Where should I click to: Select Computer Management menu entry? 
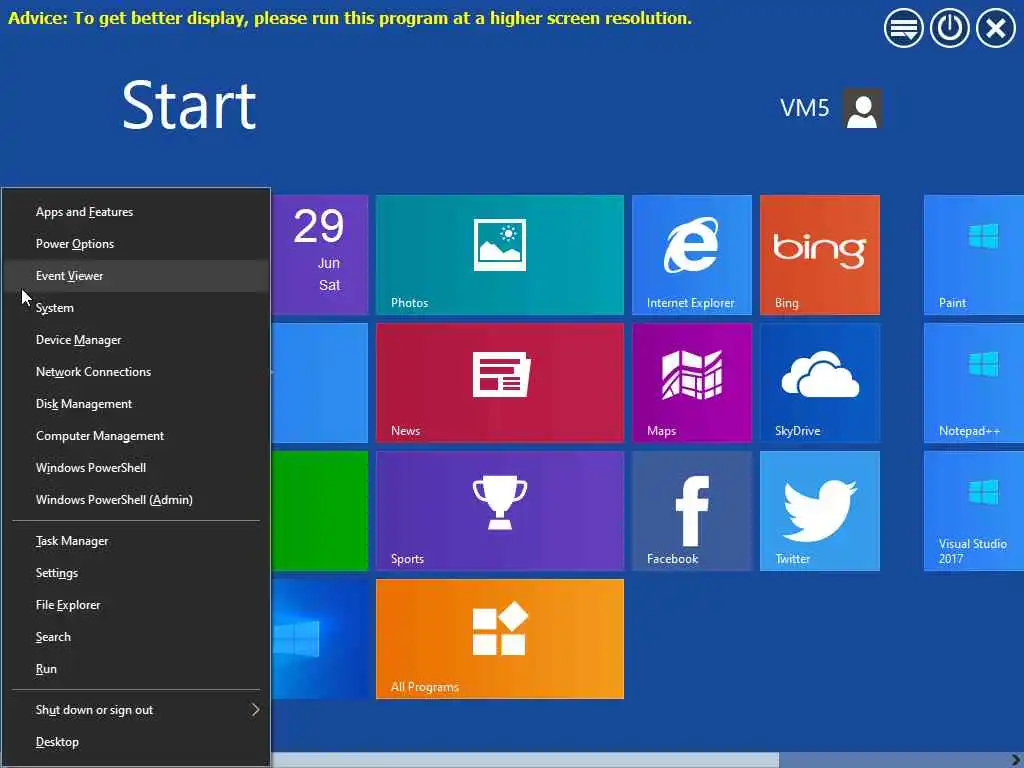click(x=136, y=436)
